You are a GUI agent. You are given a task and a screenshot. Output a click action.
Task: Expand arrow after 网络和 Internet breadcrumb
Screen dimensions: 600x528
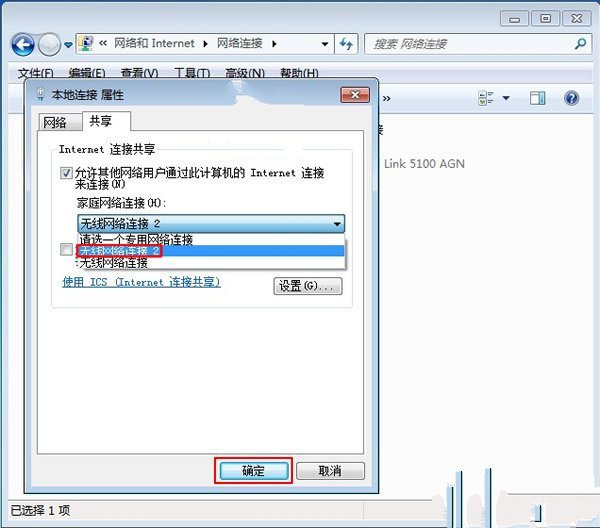tap(205, 44)
